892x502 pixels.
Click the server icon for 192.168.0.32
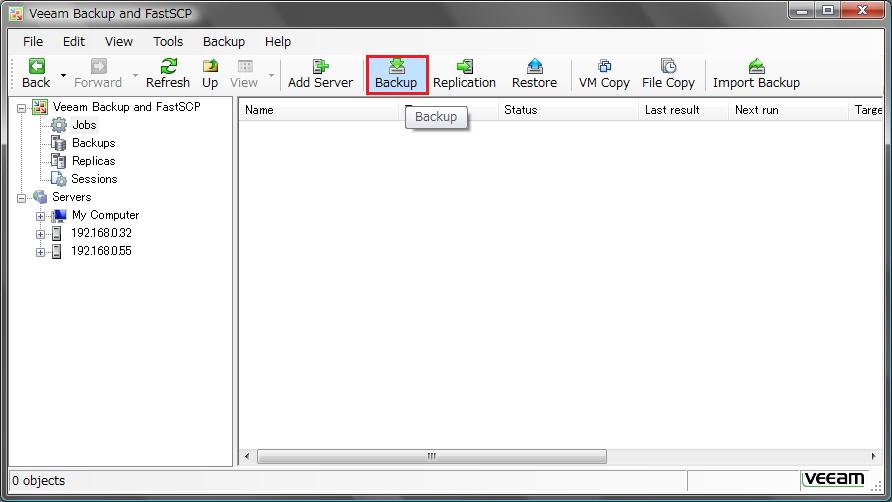tap(56, 233)
